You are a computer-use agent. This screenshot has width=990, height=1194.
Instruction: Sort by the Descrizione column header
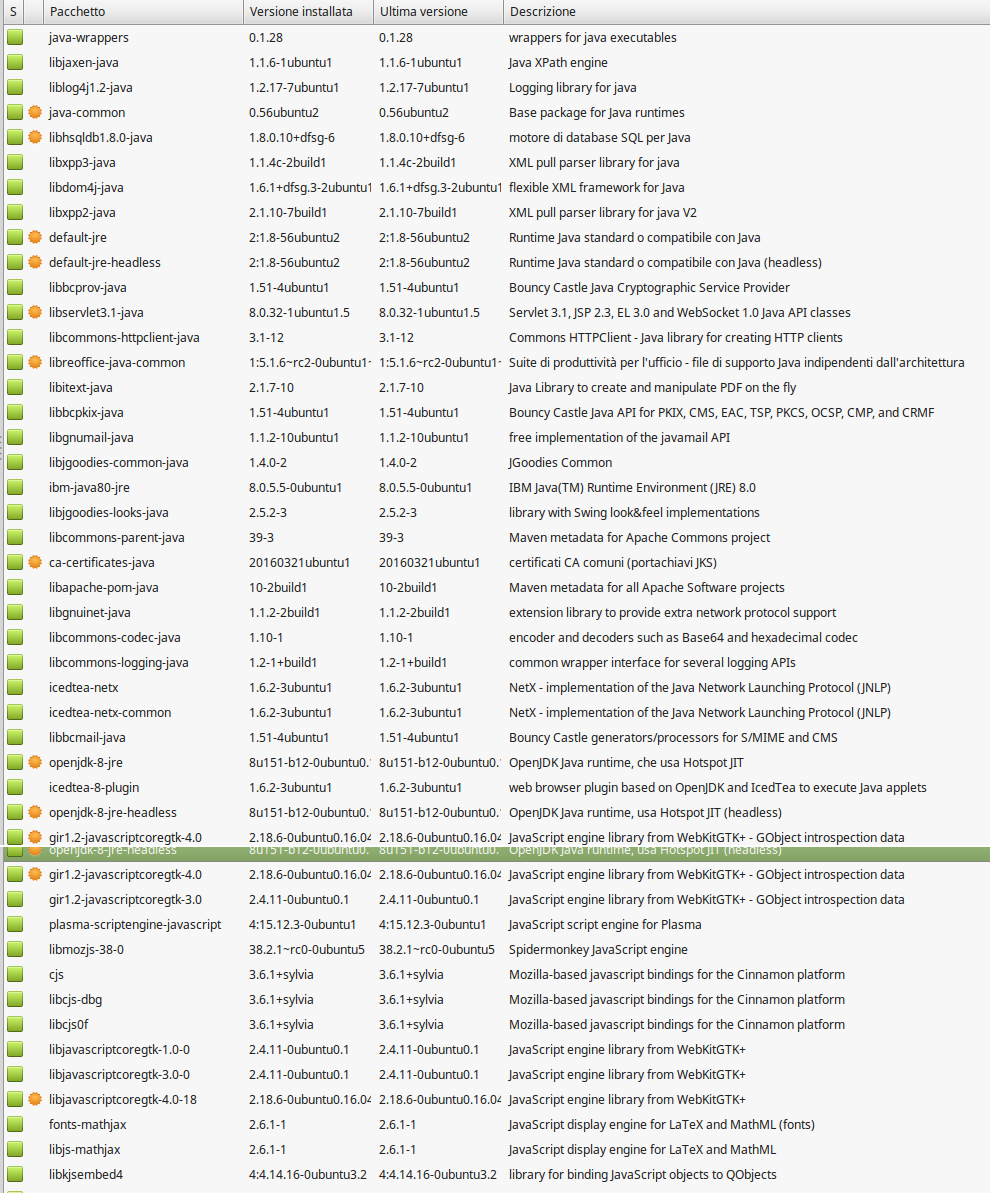coord(746,11)
